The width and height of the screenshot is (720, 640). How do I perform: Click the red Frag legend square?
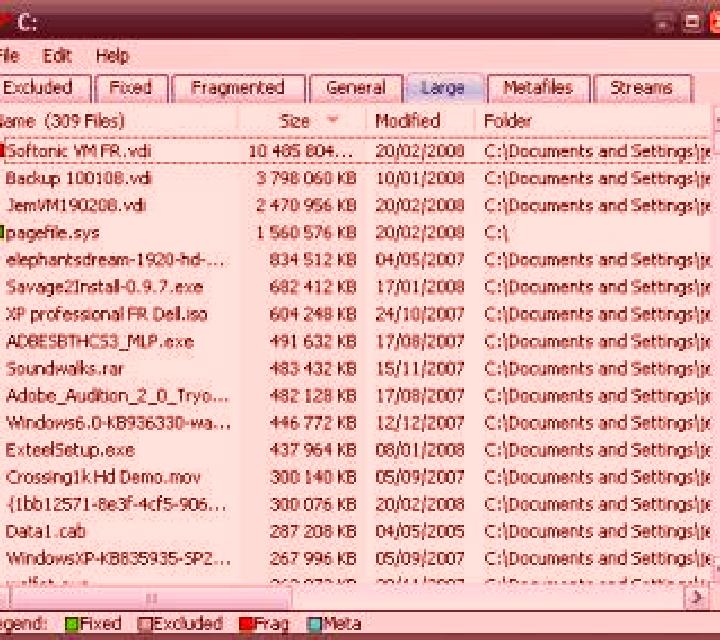coord(246,624)
